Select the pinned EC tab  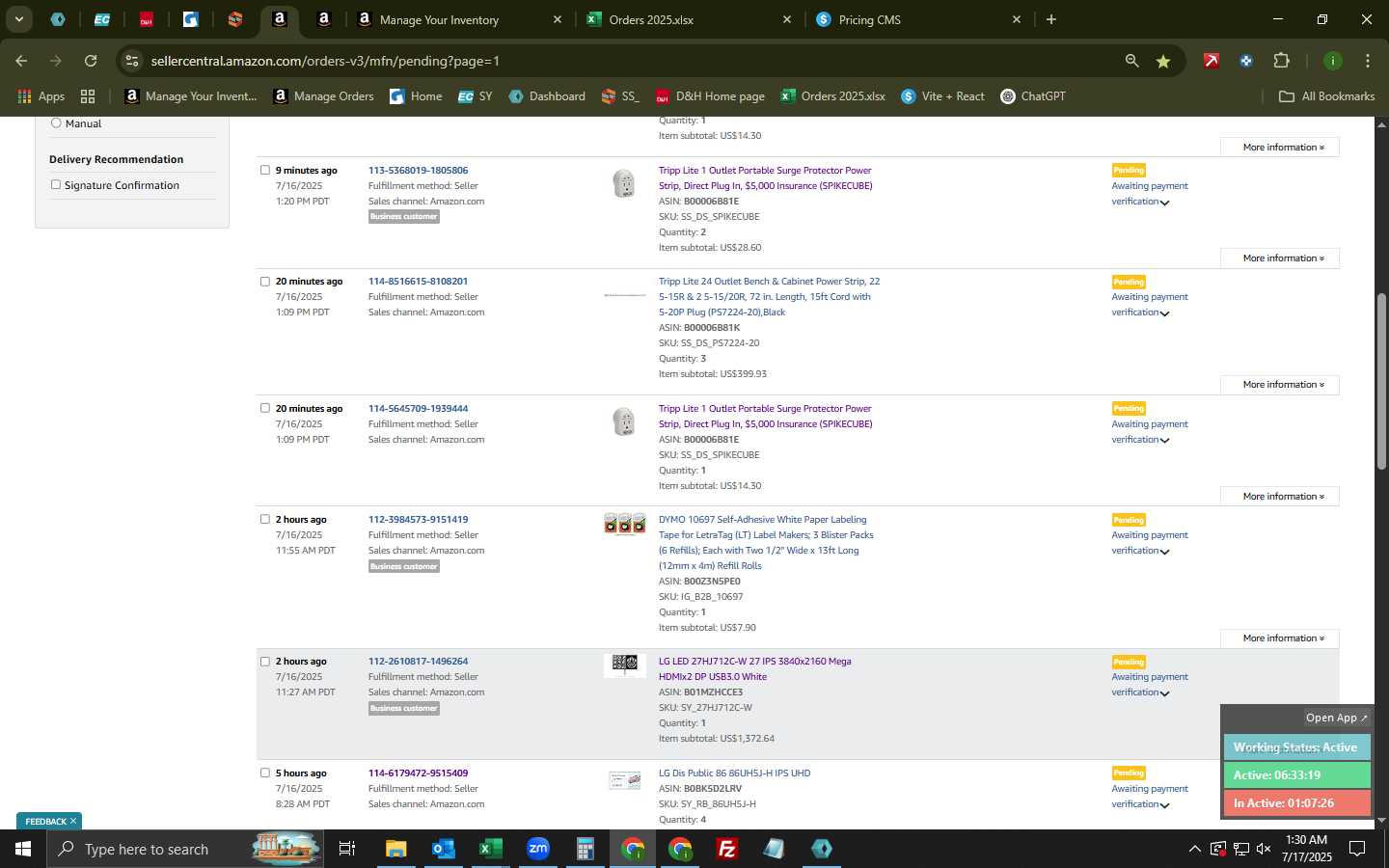tap(101, 19)
